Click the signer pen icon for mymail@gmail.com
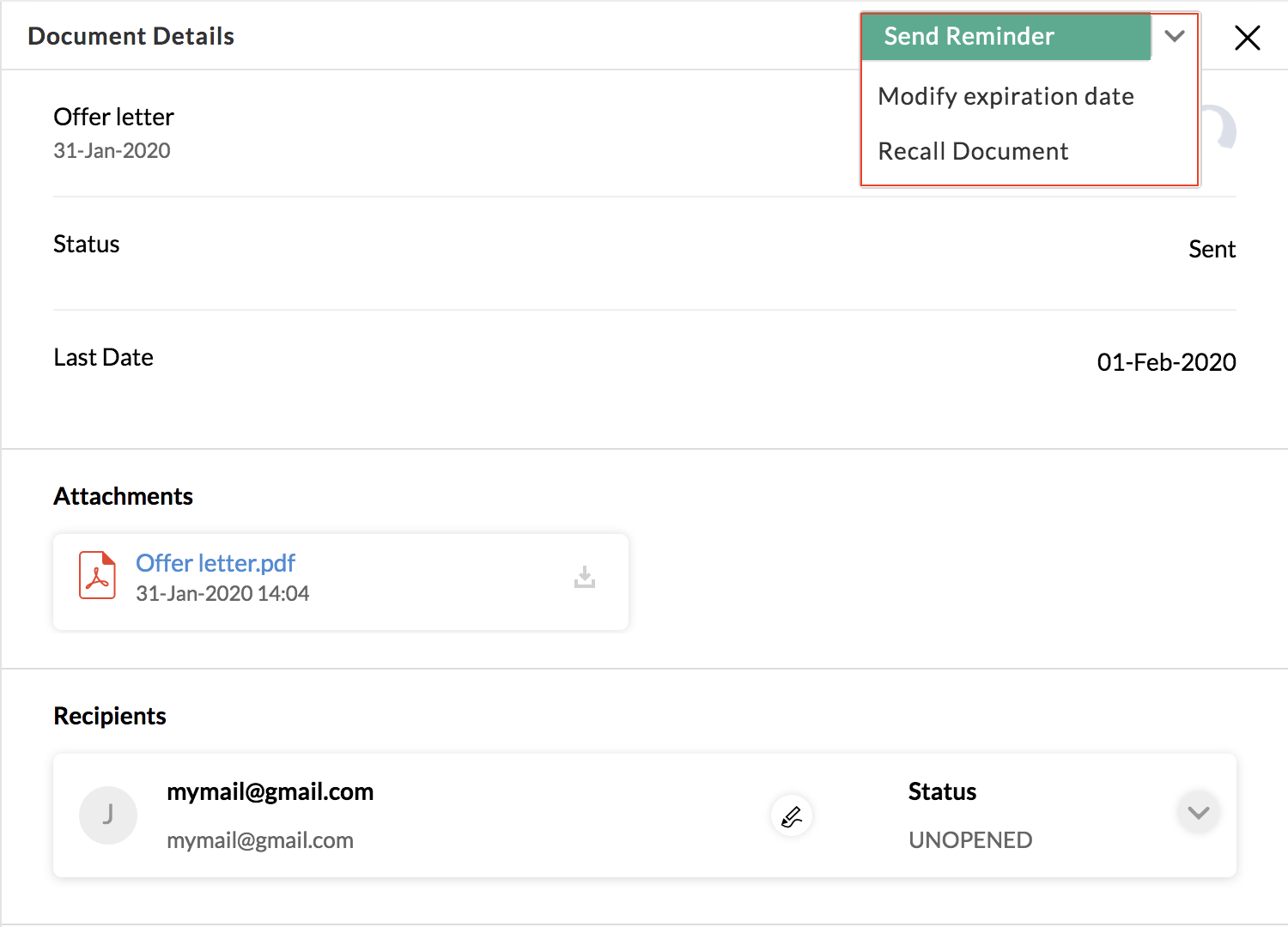Screen dimensions: 1288x927 click(792, 815)
